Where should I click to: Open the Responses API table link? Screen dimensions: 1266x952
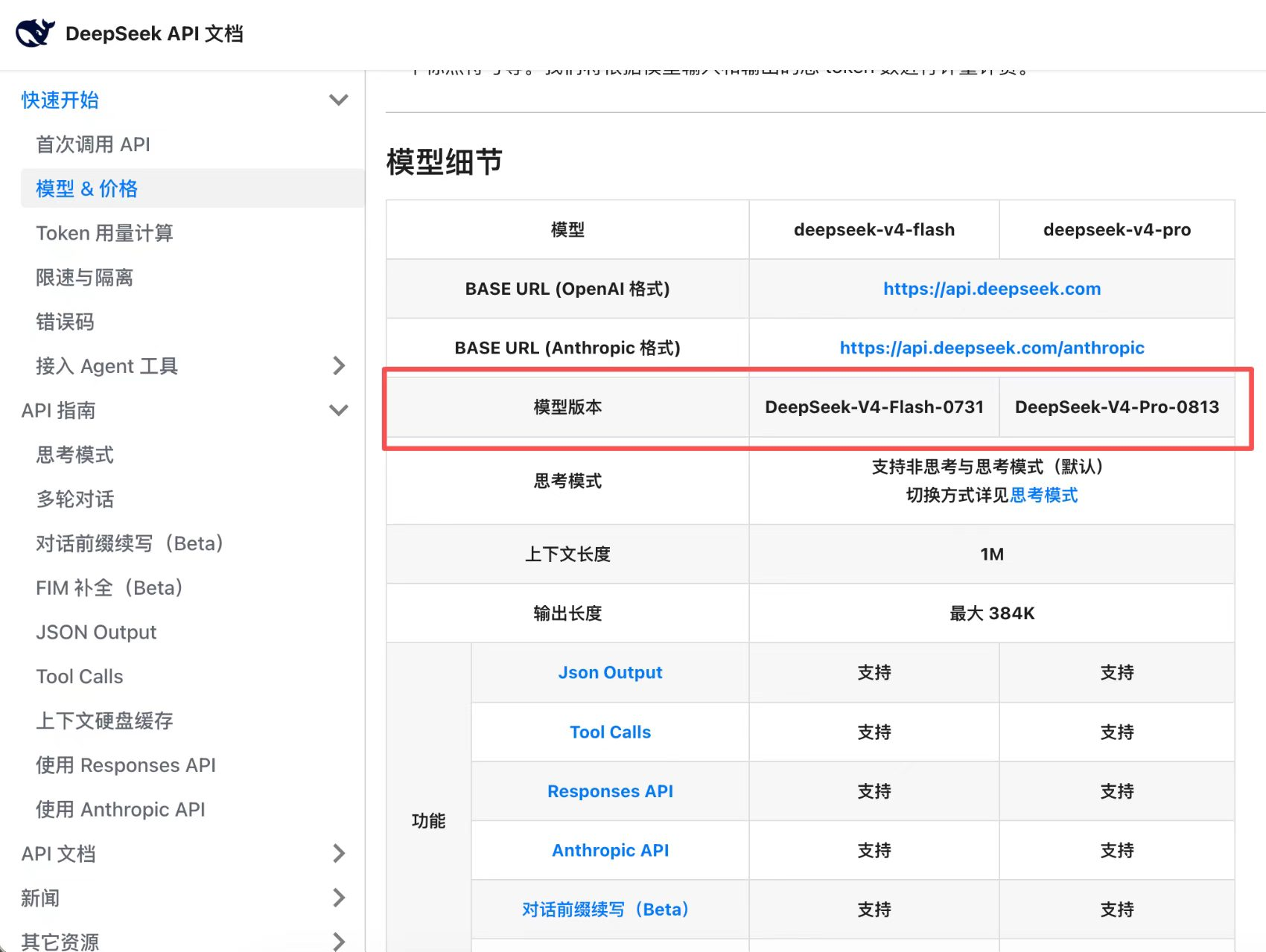point(610,791)
